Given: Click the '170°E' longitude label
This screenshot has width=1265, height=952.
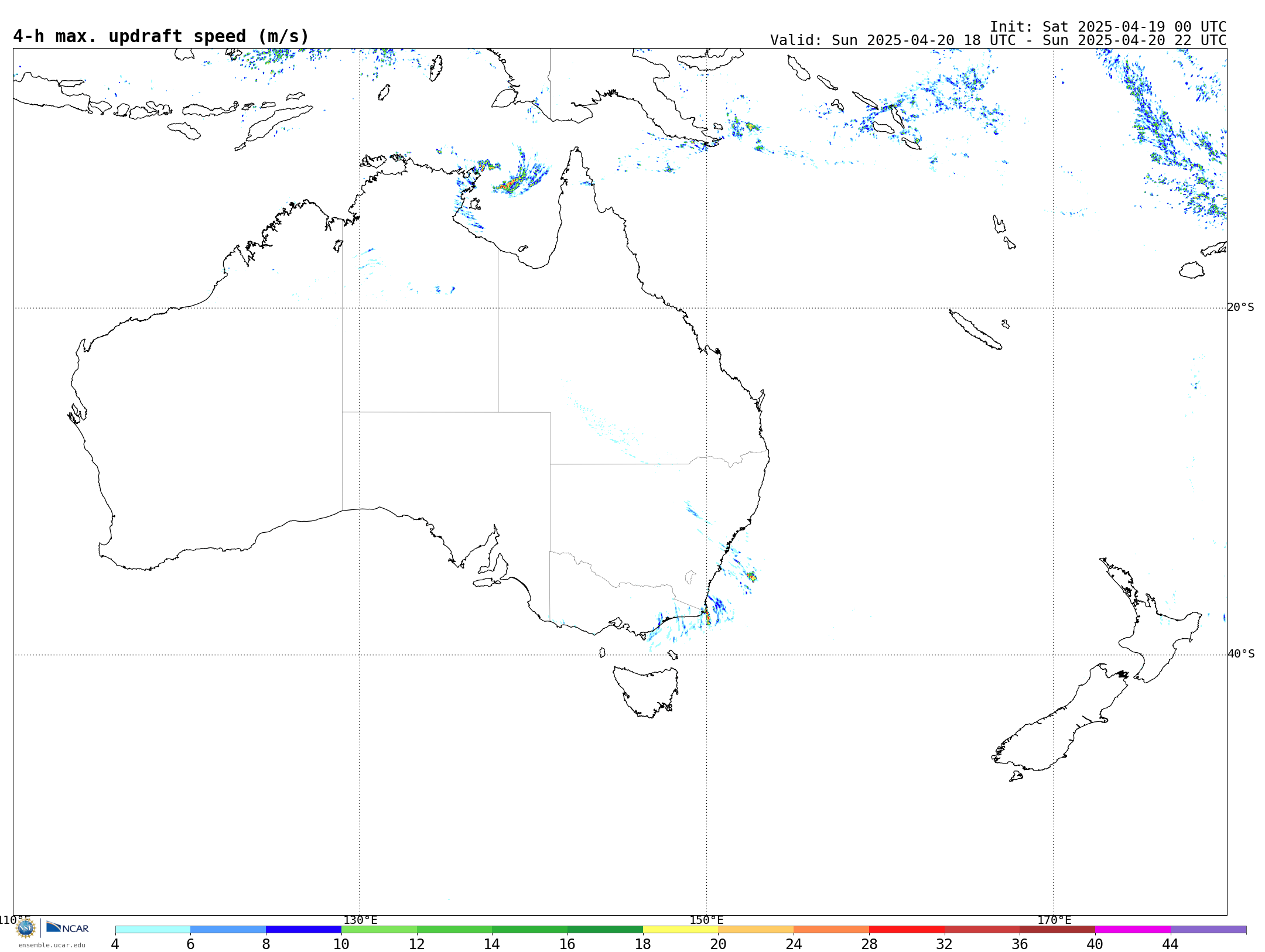Looking at the screenshot, I should (1054, 920).
